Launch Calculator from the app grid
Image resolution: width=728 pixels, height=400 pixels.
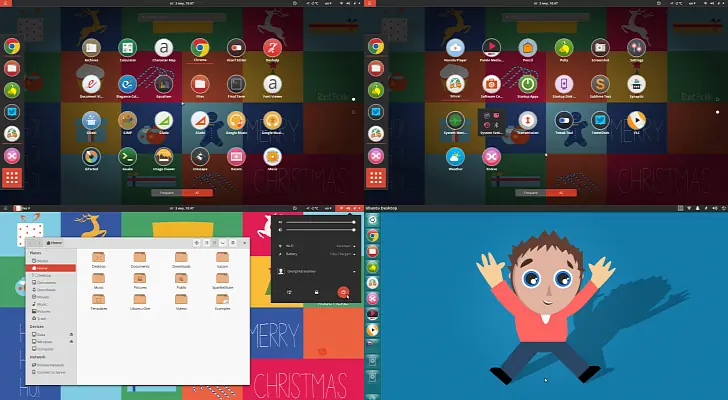coord(127,48)
